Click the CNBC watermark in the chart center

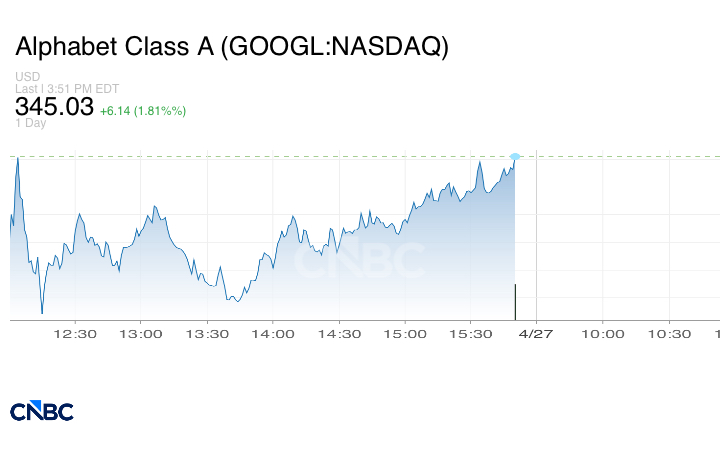tap(360, 262)
